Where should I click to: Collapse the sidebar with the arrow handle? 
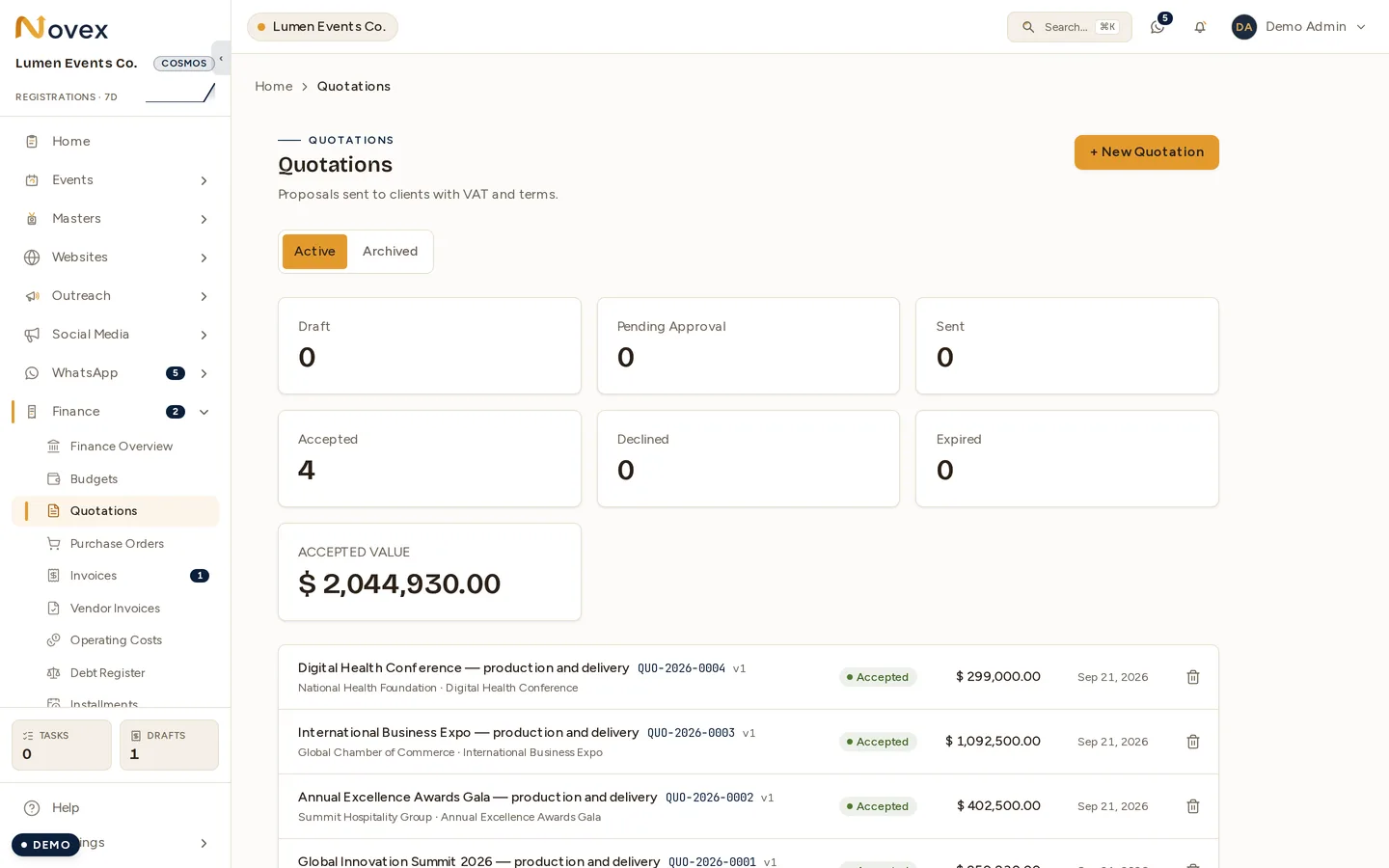221,58
